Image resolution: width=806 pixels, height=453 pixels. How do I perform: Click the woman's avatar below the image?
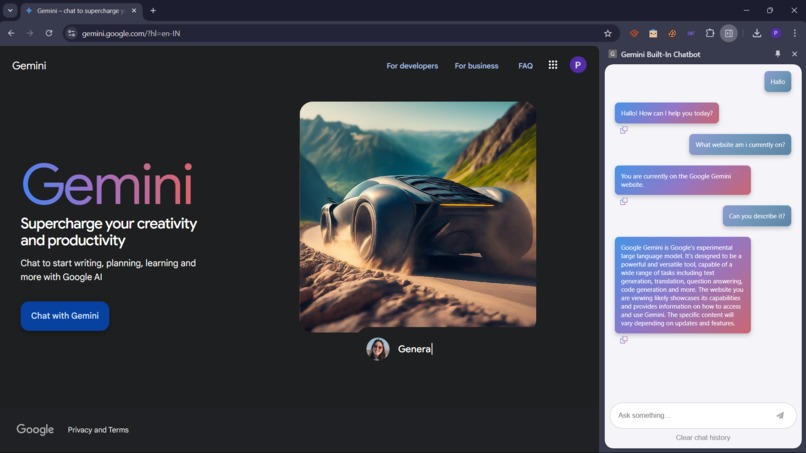[378, 349]
